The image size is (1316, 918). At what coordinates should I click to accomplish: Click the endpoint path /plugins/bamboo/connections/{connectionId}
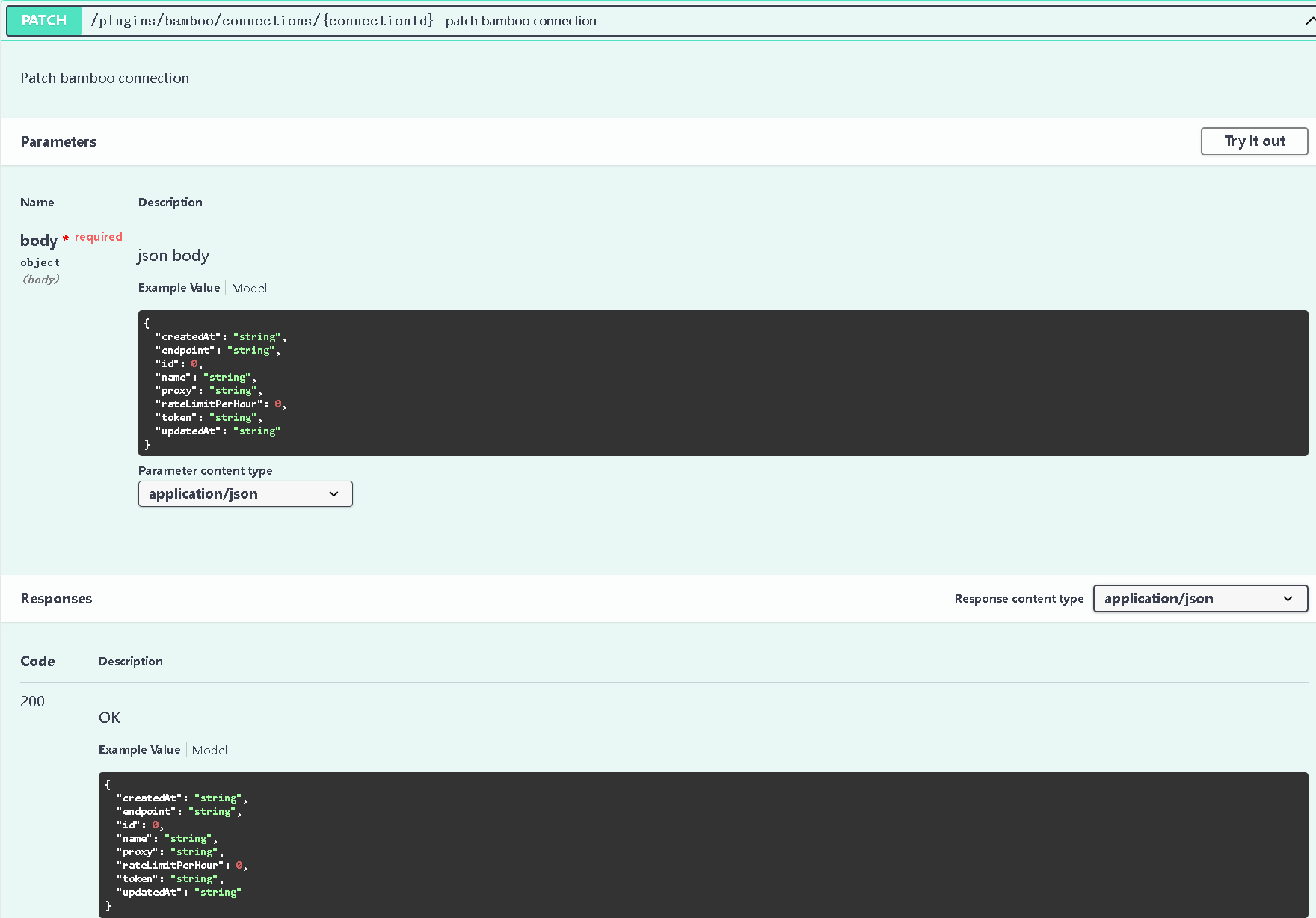pos(262,21)
